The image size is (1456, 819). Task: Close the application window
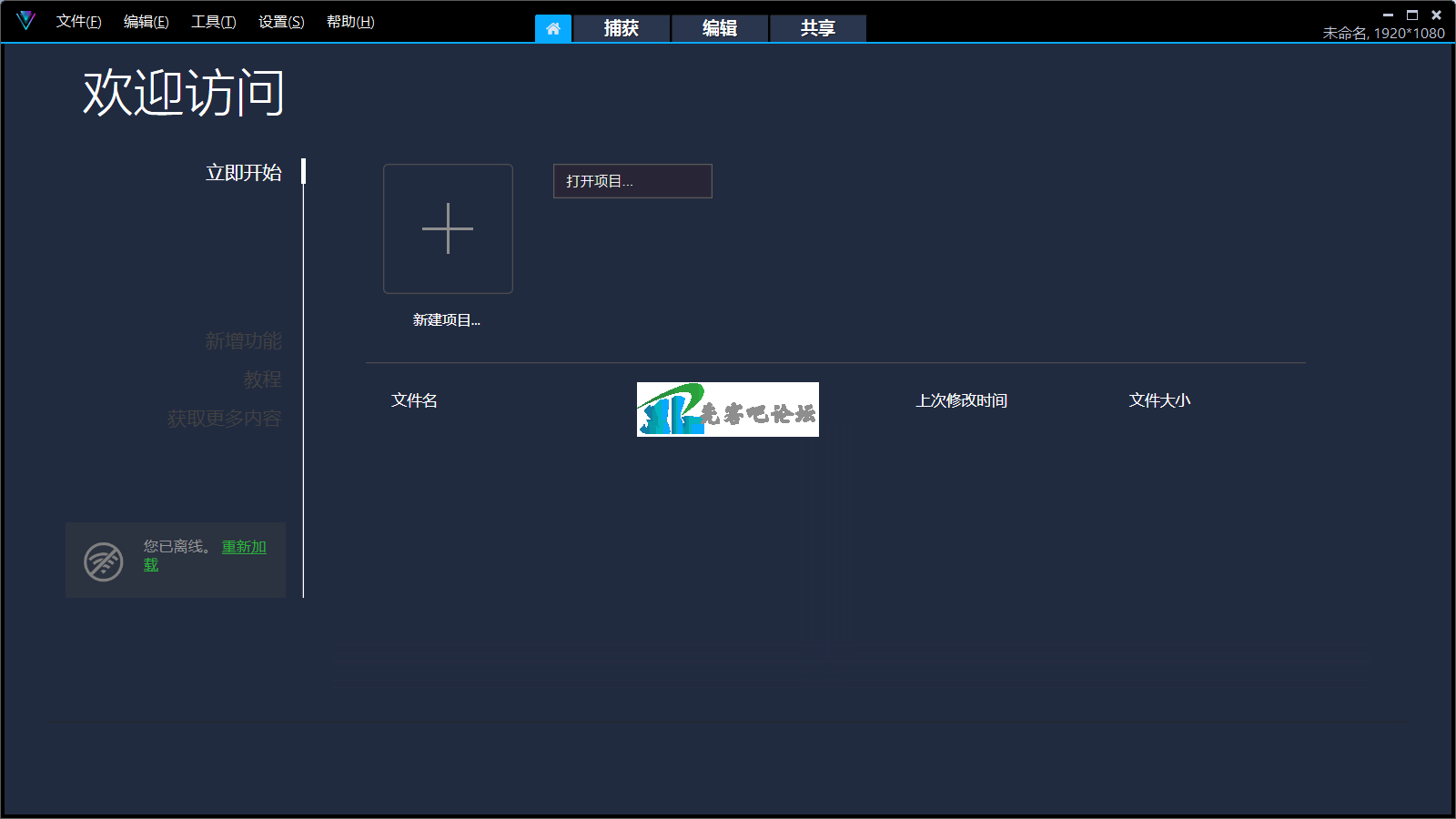pos(1437,15)
